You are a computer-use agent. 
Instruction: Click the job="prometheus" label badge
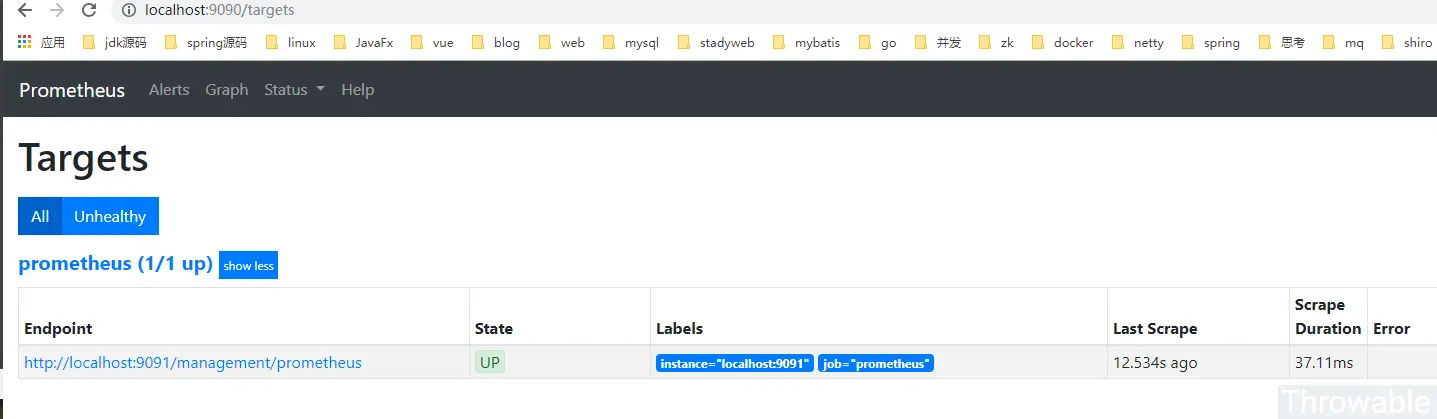pos(876,363)
